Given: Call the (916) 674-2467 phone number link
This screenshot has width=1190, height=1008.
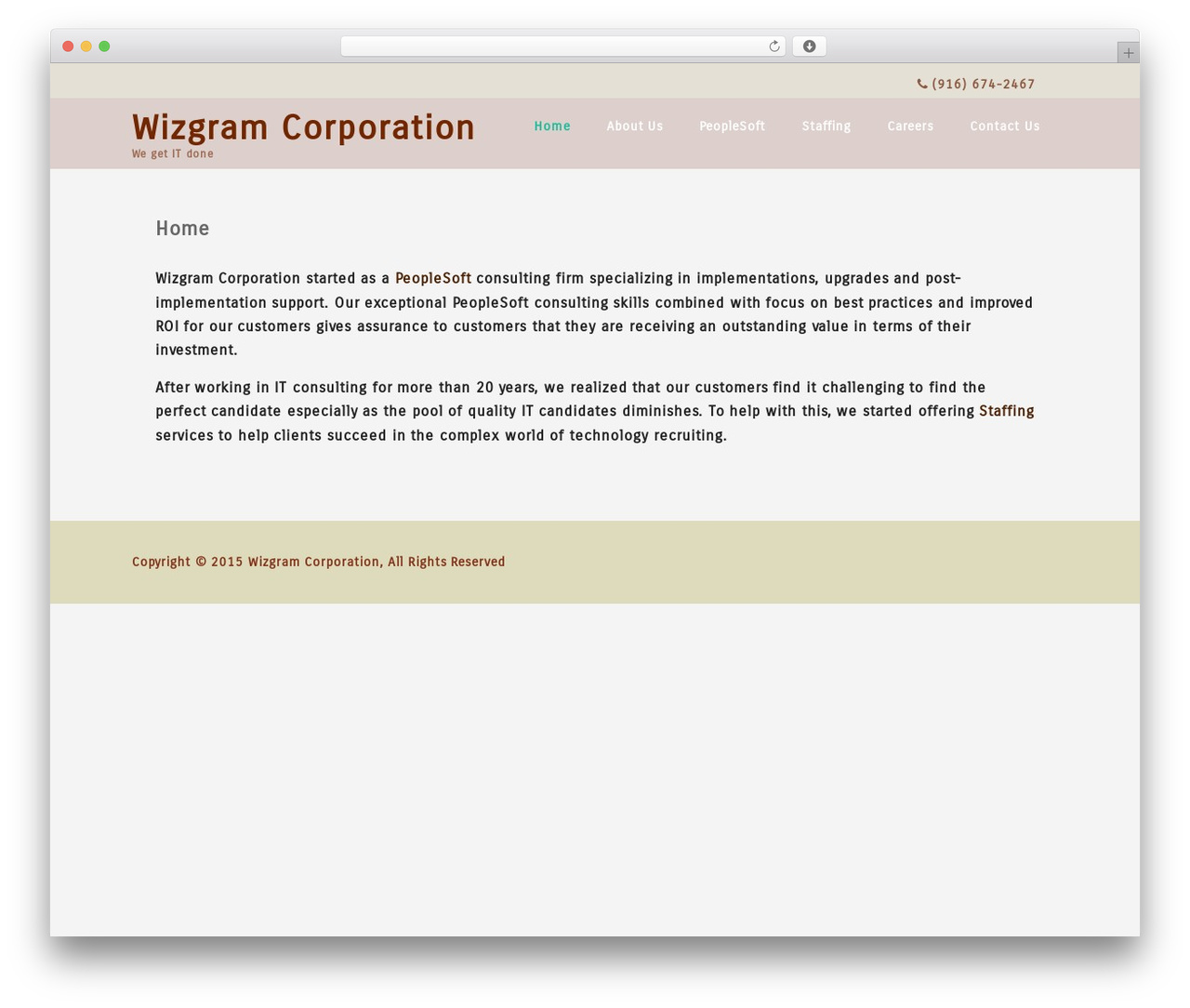Looking at the screenshot, I should coord(984,84).
